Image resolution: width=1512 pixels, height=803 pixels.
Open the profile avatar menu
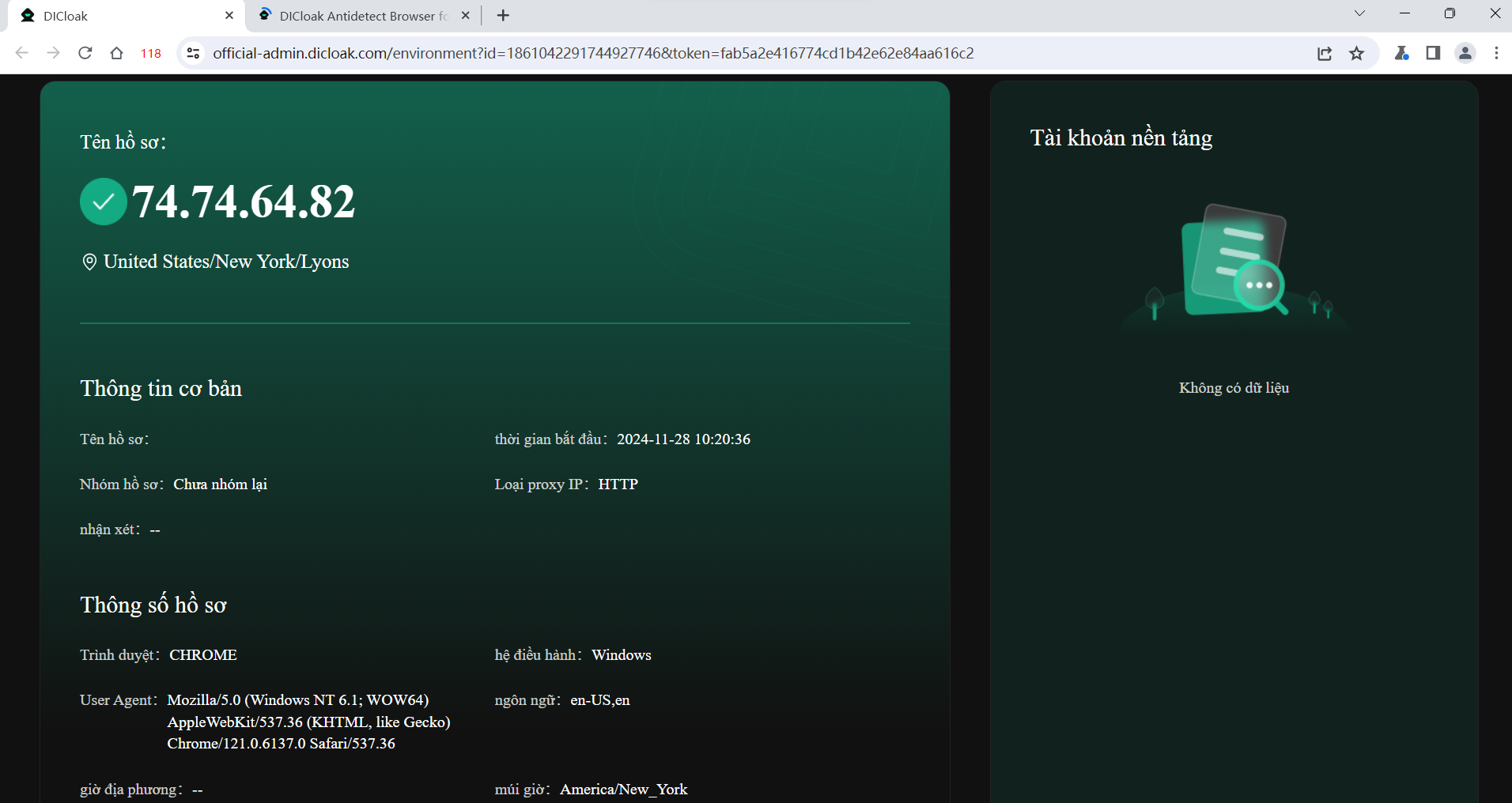pos(1465,53)
